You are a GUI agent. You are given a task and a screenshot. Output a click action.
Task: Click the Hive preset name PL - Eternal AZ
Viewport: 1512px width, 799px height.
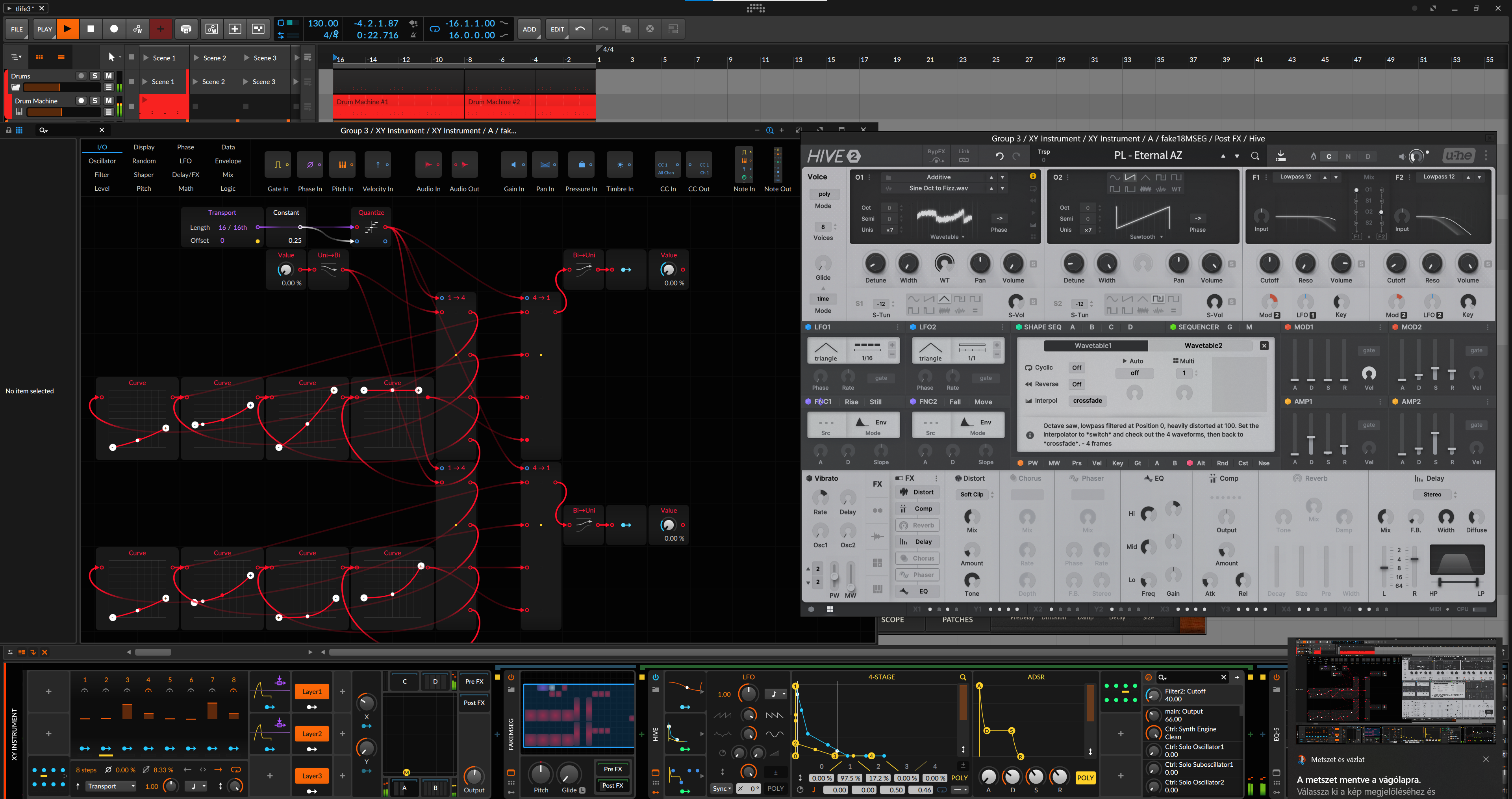1147,156
